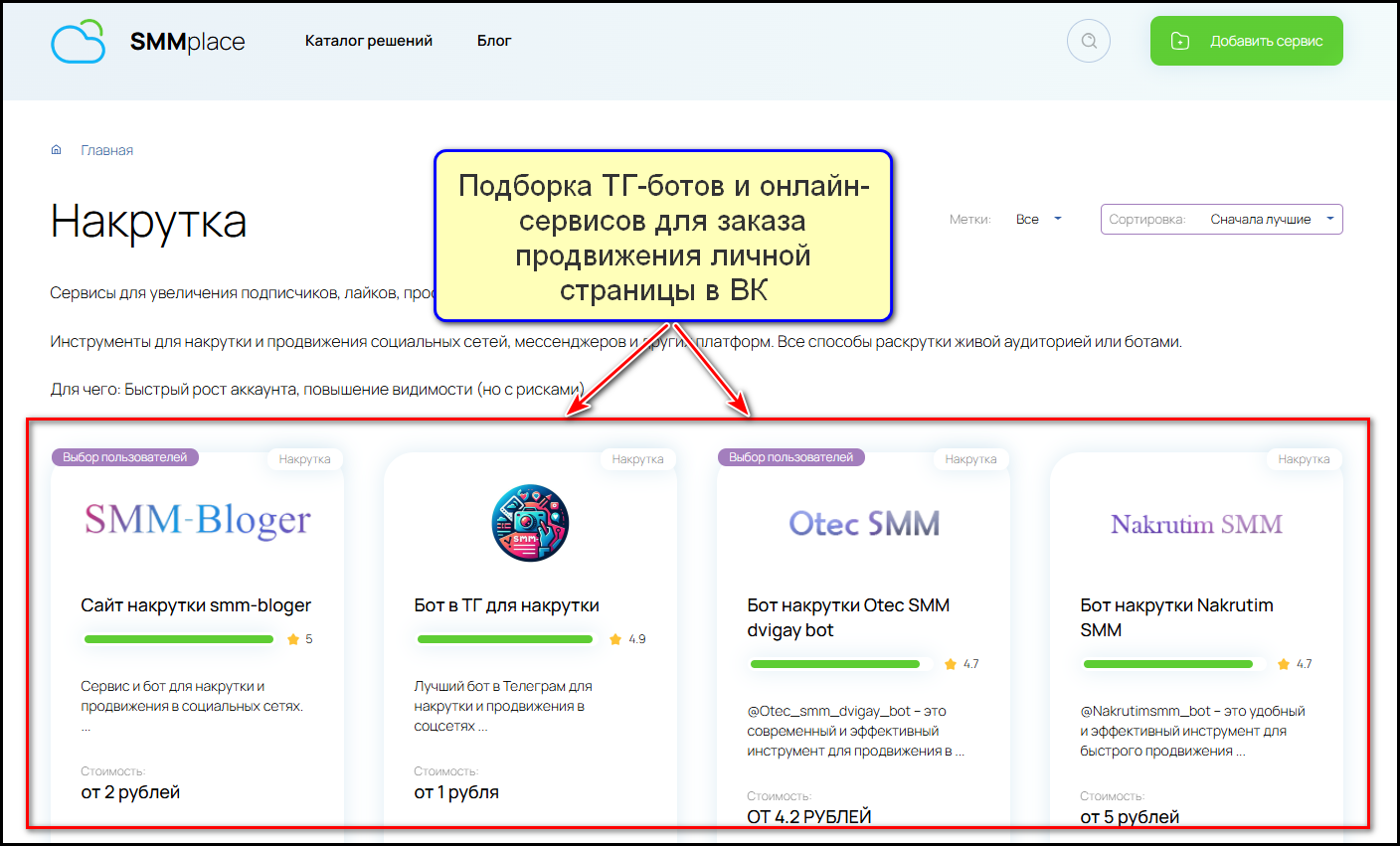Follow the Главная breadcrumb link
The width and height of the screenshot is (1400, 846).
107,150
